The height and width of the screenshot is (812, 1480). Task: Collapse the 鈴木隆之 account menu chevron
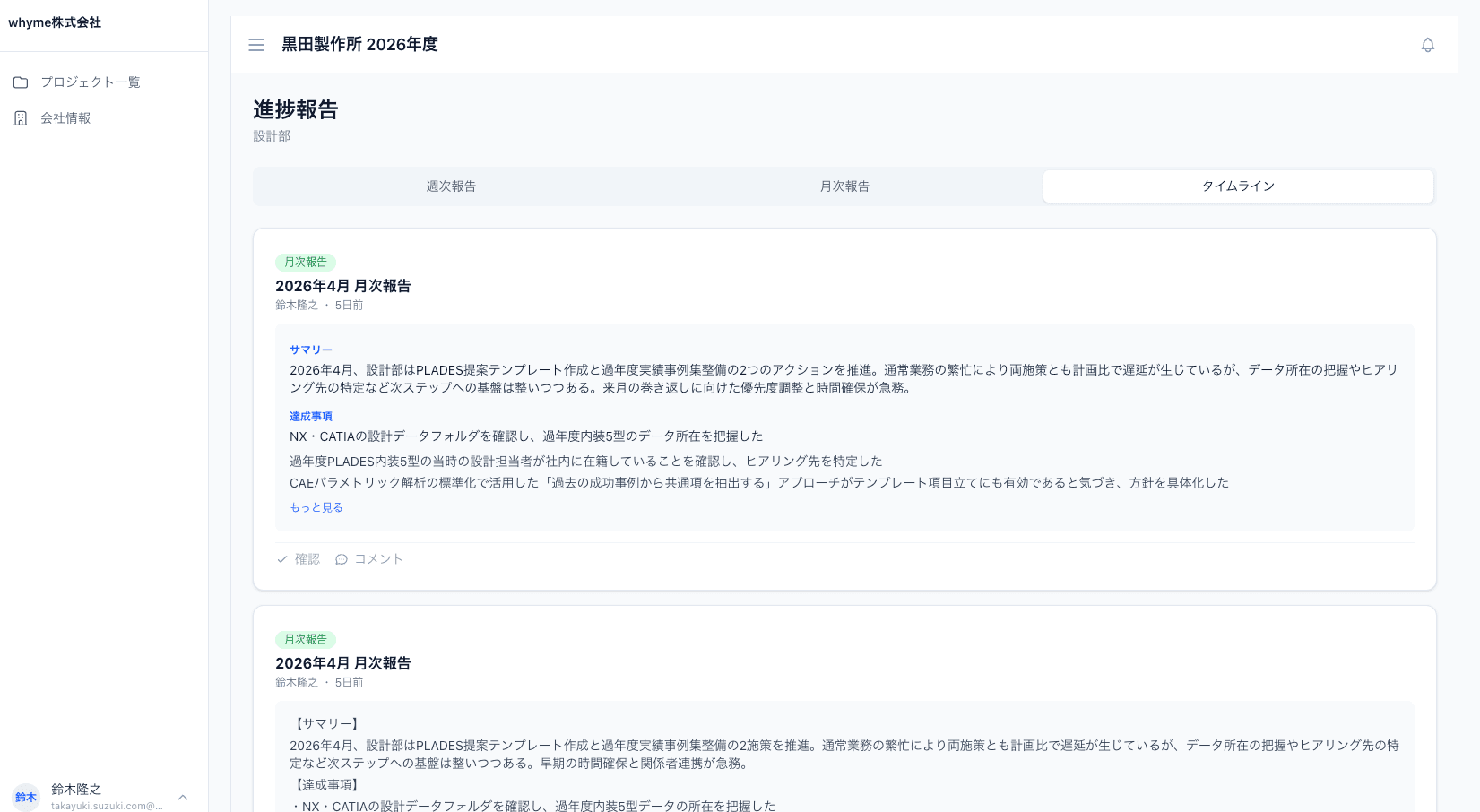pos(183,797)
